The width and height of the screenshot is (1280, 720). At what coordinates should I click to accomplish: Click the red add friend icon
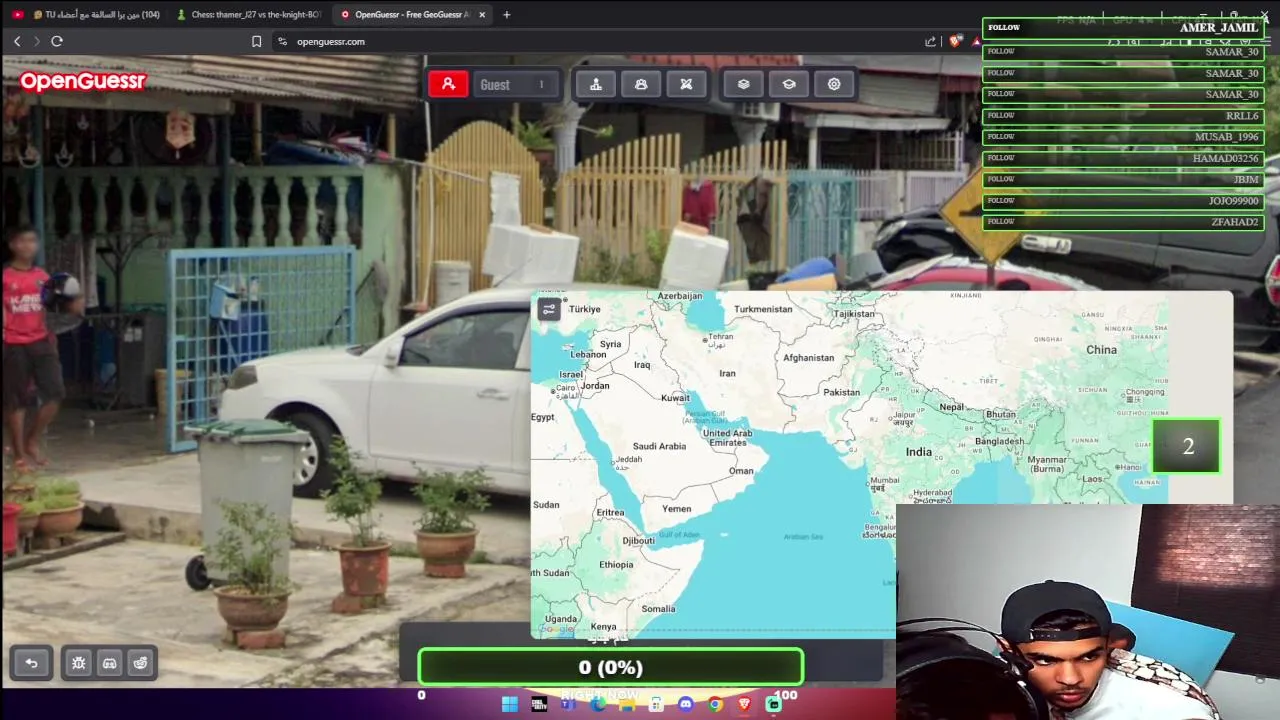(x=448, y=84)
